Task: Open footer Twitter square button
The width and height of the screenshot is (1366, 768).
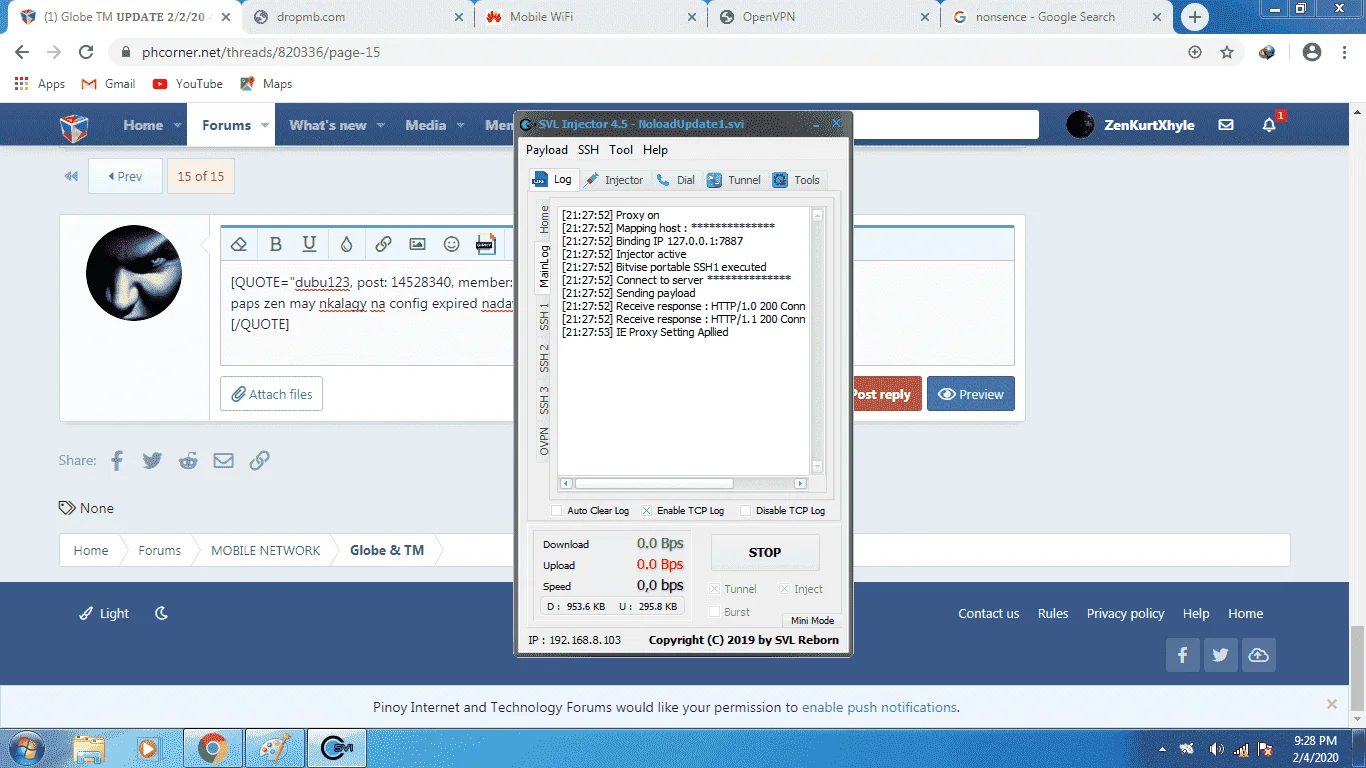Action: (1220, 655)
